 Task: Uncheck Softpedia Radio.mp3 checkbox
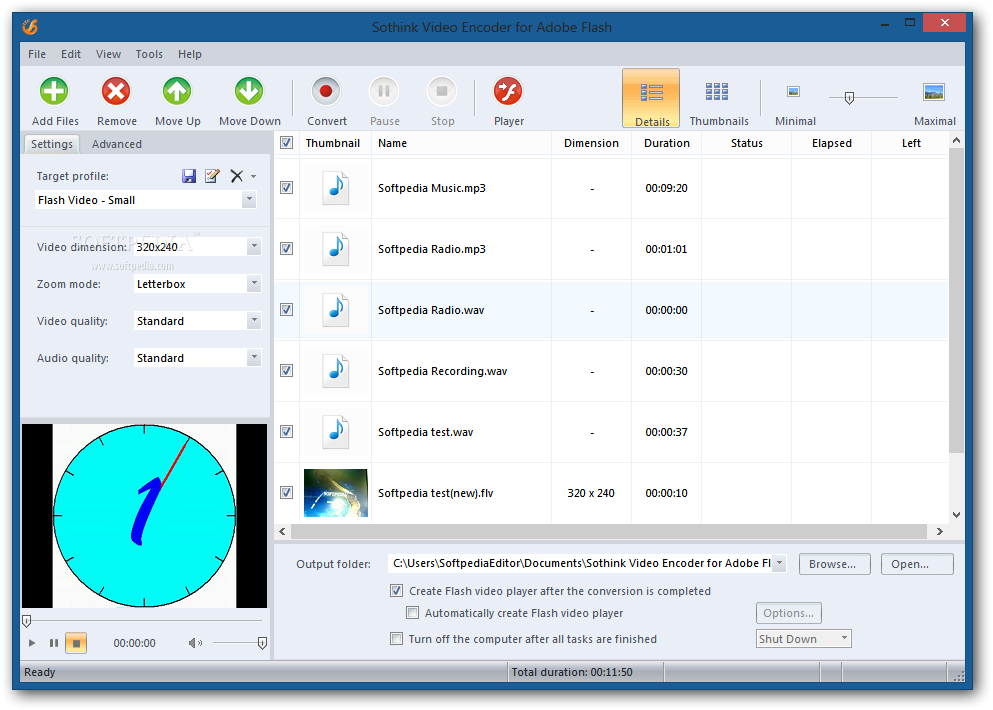tap(286, 248)
